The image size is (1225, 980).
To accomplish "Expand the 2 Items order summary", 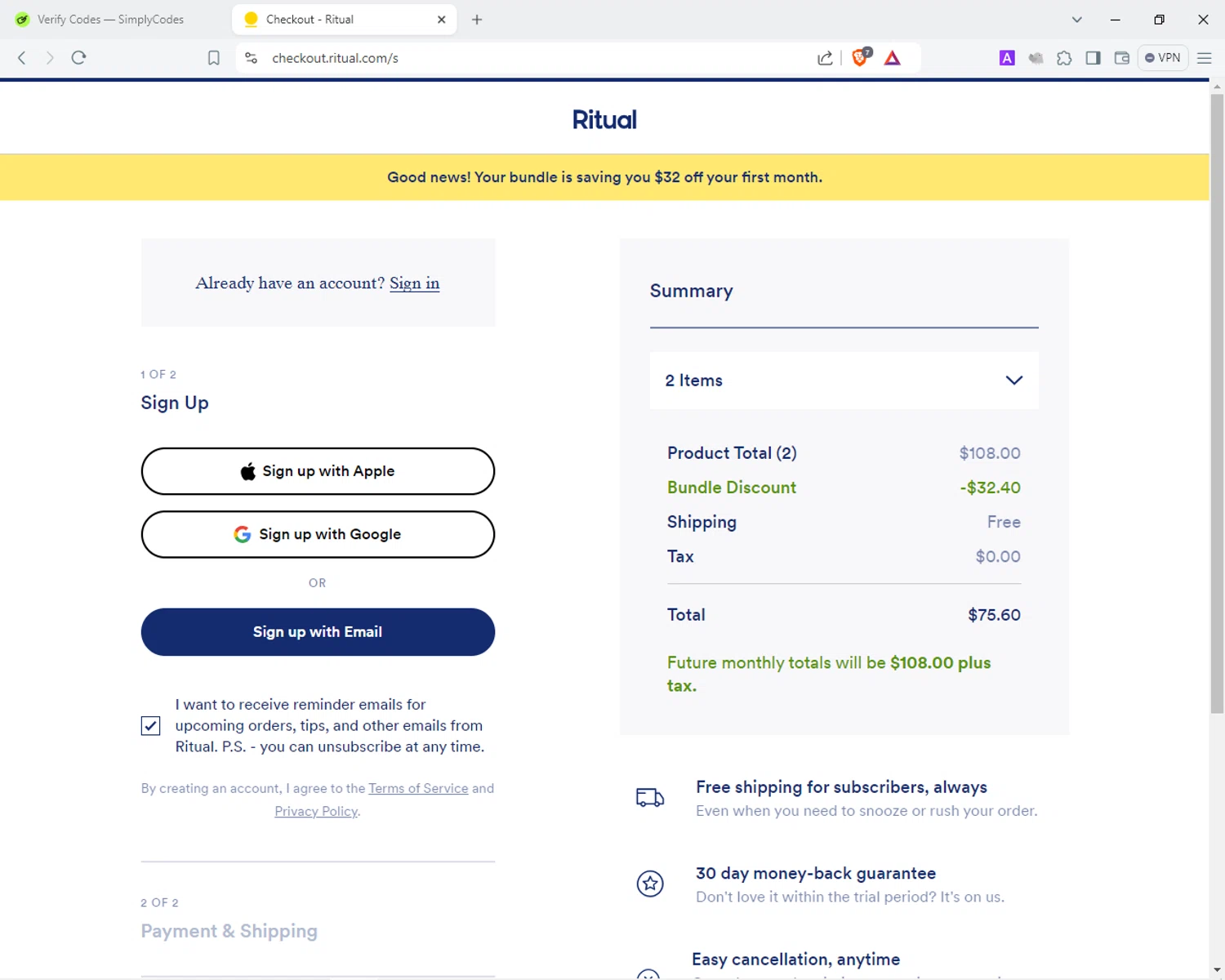I will tap(844, 381).
